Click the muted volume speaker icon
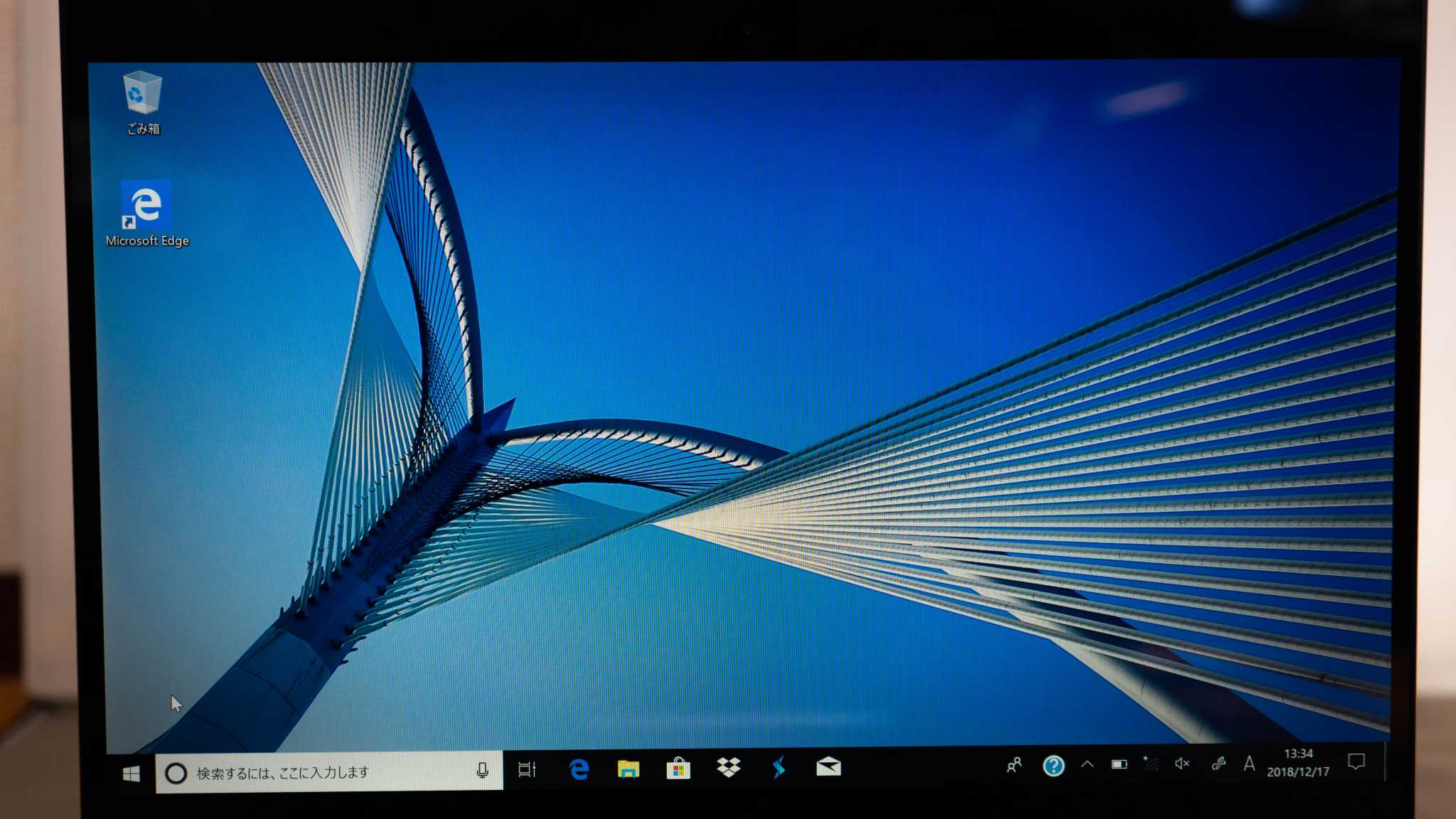Viewport: 1456px width, 819px height. (x=1182, y=764)
